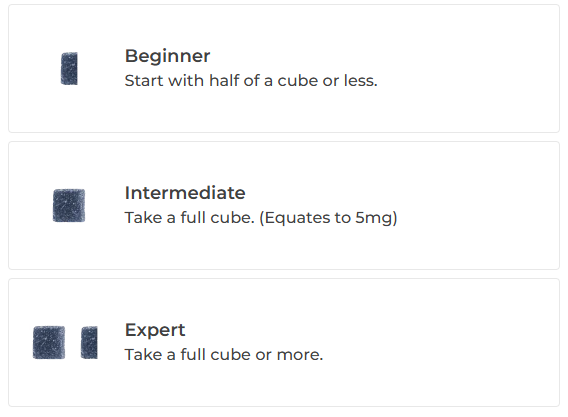Image resolution: width=568 pixels, height=417 pixels.
Task: Click the "(Equates to 5mg)" parenthetical
Action: (x=328, y=218)
